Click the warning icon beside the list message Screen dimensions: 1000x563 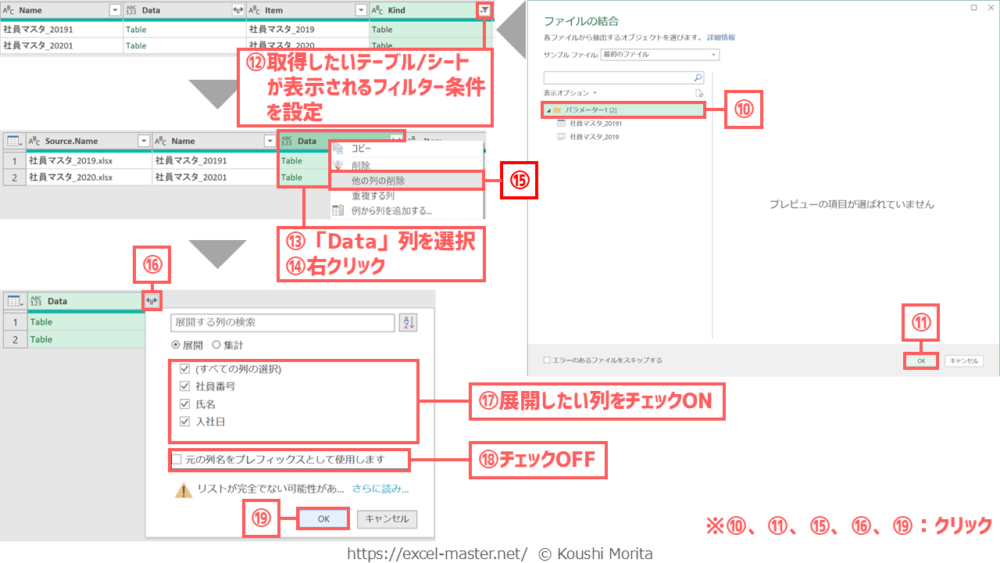tap(183, 490)
